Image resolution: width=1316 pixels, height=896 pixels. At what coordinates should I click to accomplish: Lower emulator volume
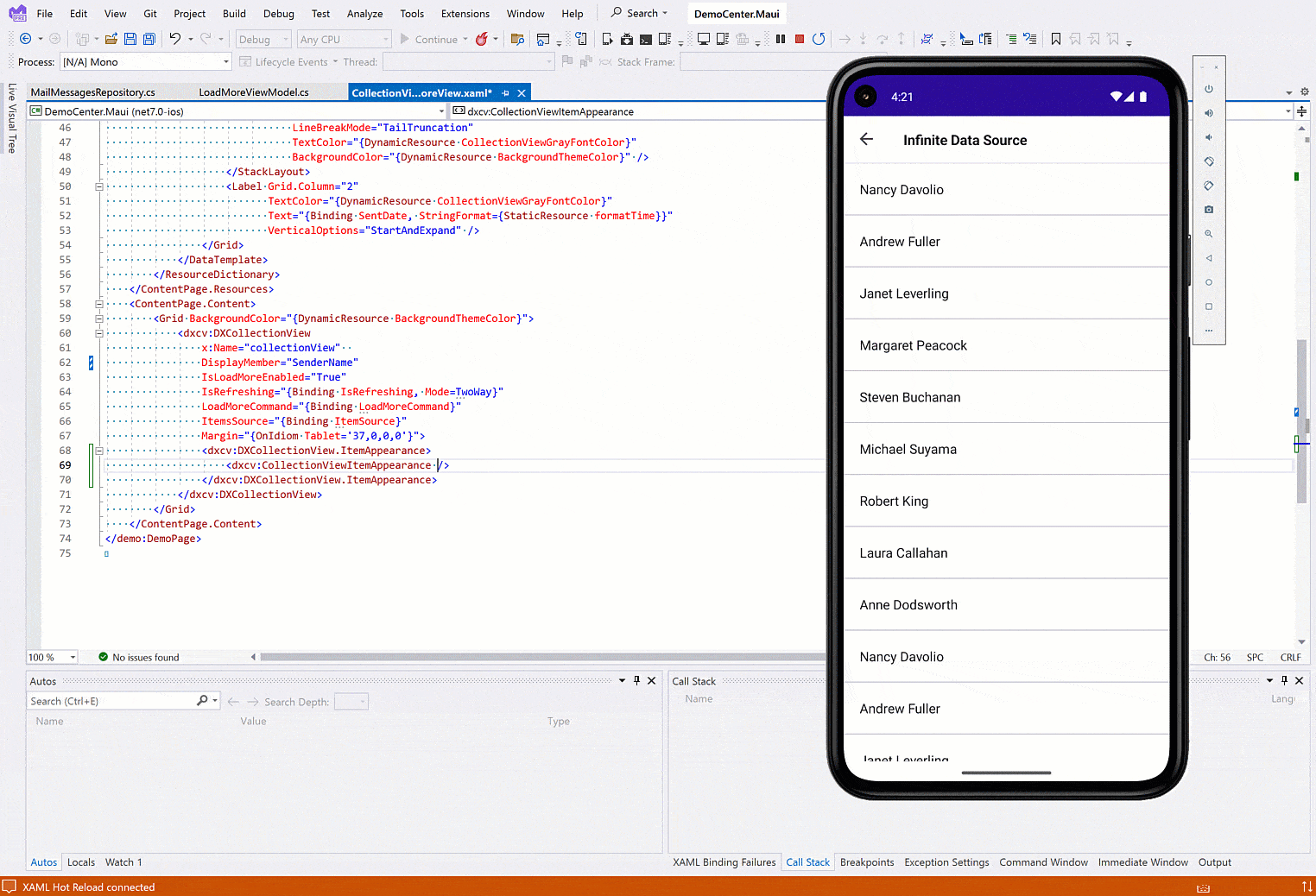pos(1209,137)
